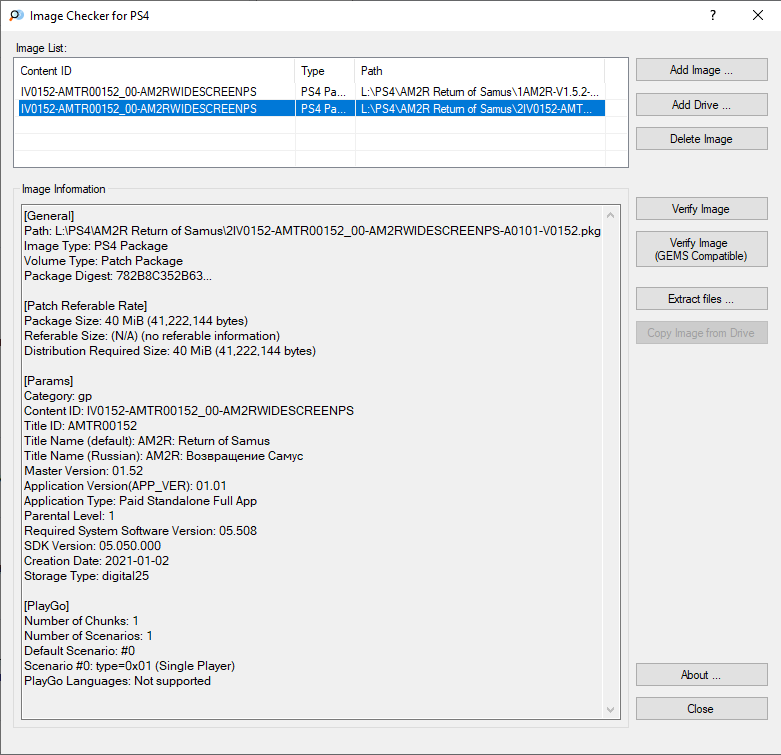Click the Title ID: AMTR00152 line
This screenshot has height=755, width=781.
coord(81,426)
